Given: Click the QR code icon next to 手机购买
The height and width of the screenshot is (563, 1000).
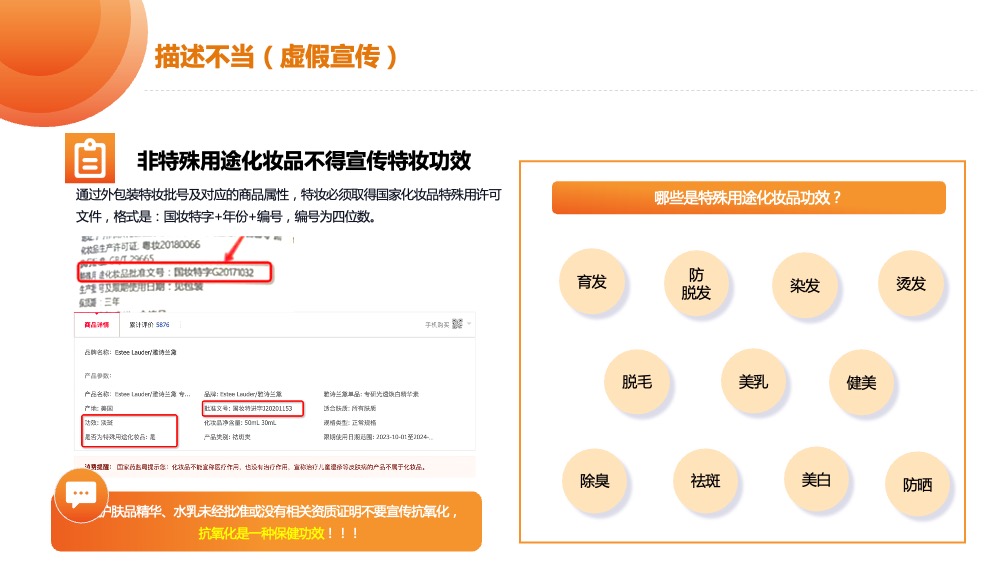Looking at the screenshot, I should [457, 324].
